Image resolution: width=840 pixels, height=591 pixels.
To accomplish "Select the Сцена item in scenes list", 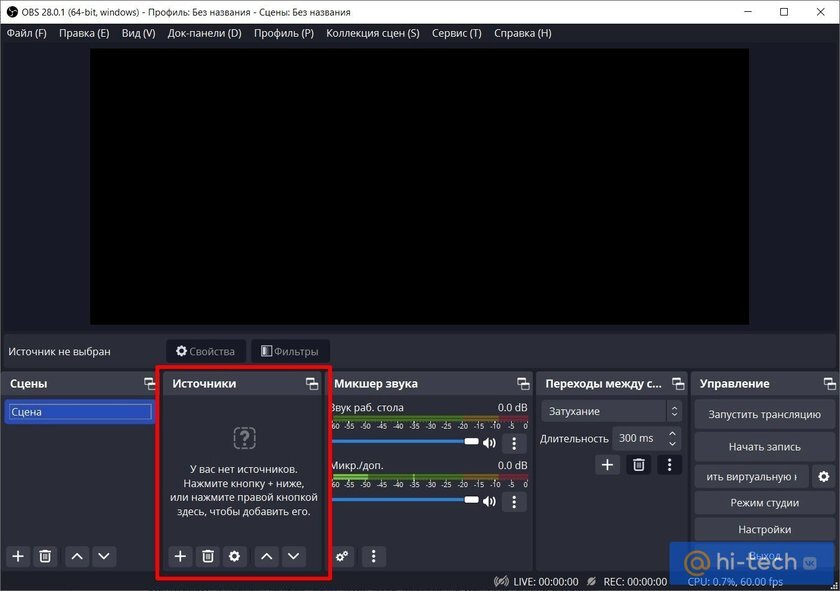I will tap(79, 412).
